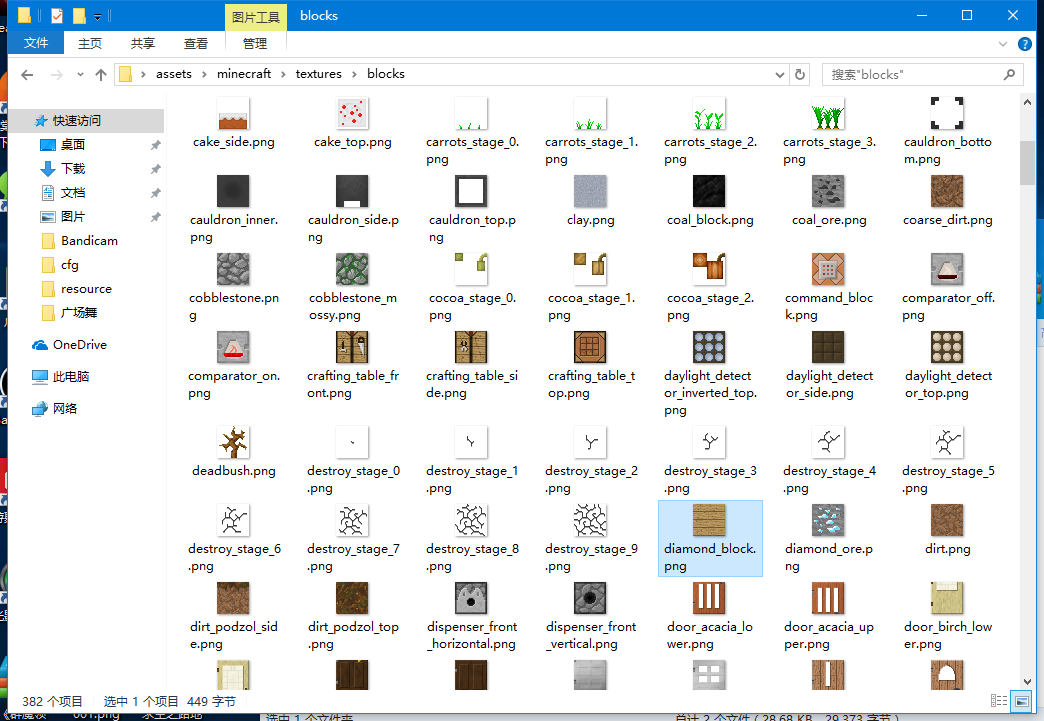The image size is (1044, 721).
Task: Navigate to minecraft in address bar
Action: (244, 74)
